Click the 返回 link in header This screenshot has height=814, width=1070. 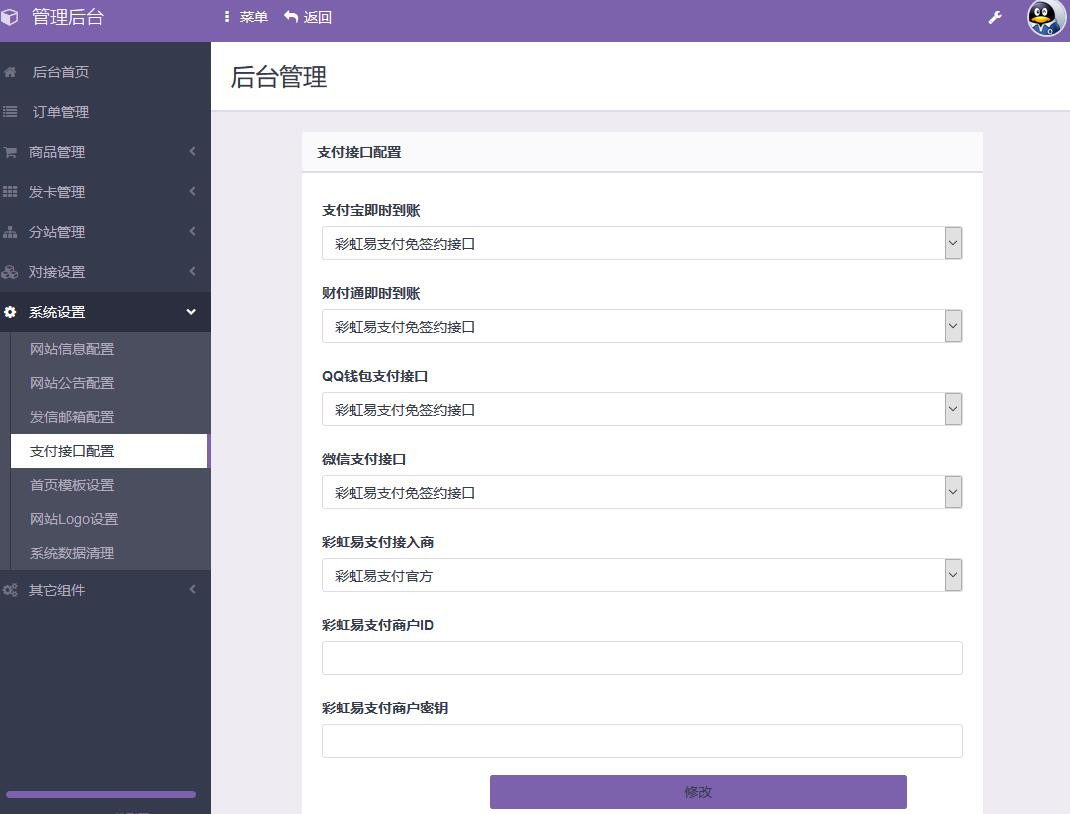pos(308,17)
